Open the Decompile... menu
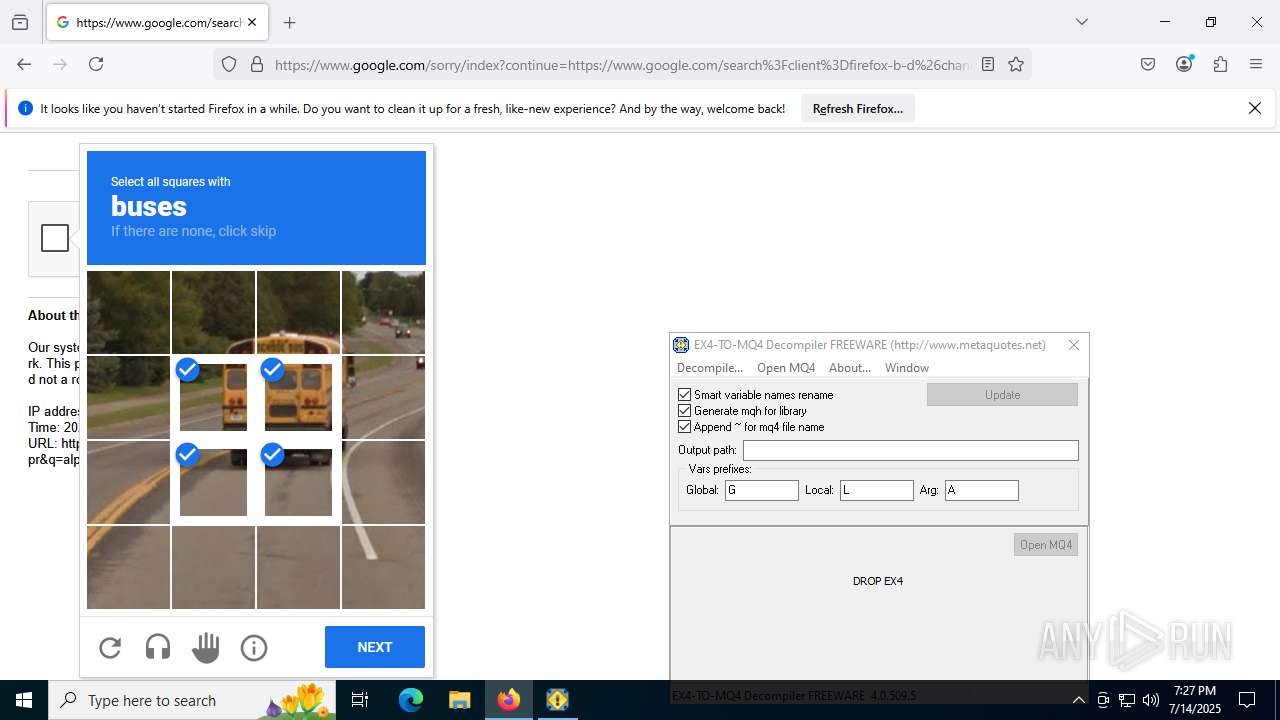This screenshot has width=1280, height=720. pos(710,368)
